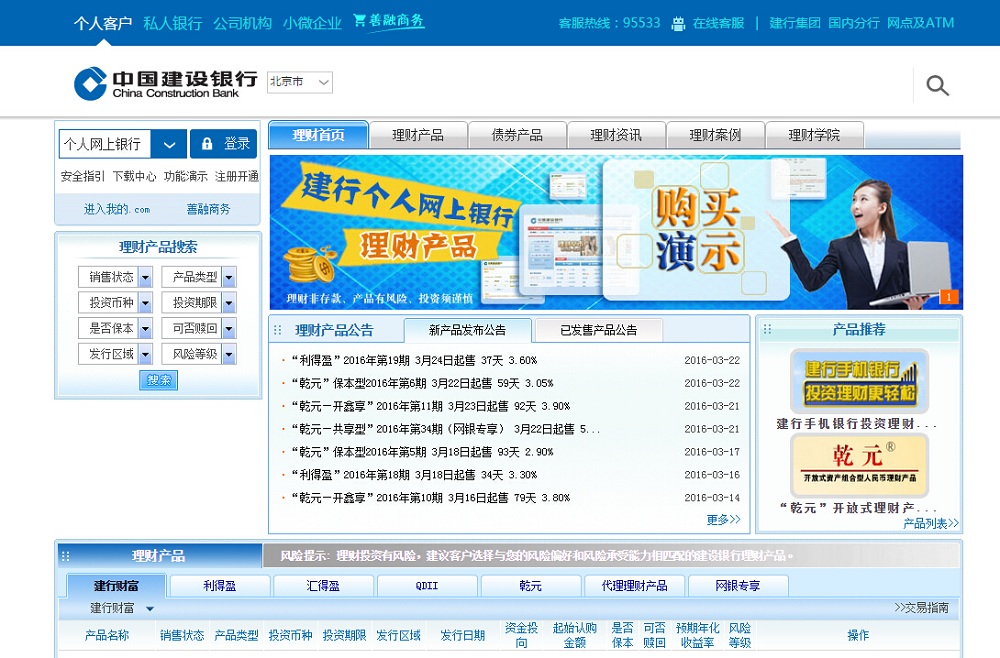The image size is (1000, 658).
Task: Click the 乾元 open-end product thumbnail
Action: pos(859,465)
